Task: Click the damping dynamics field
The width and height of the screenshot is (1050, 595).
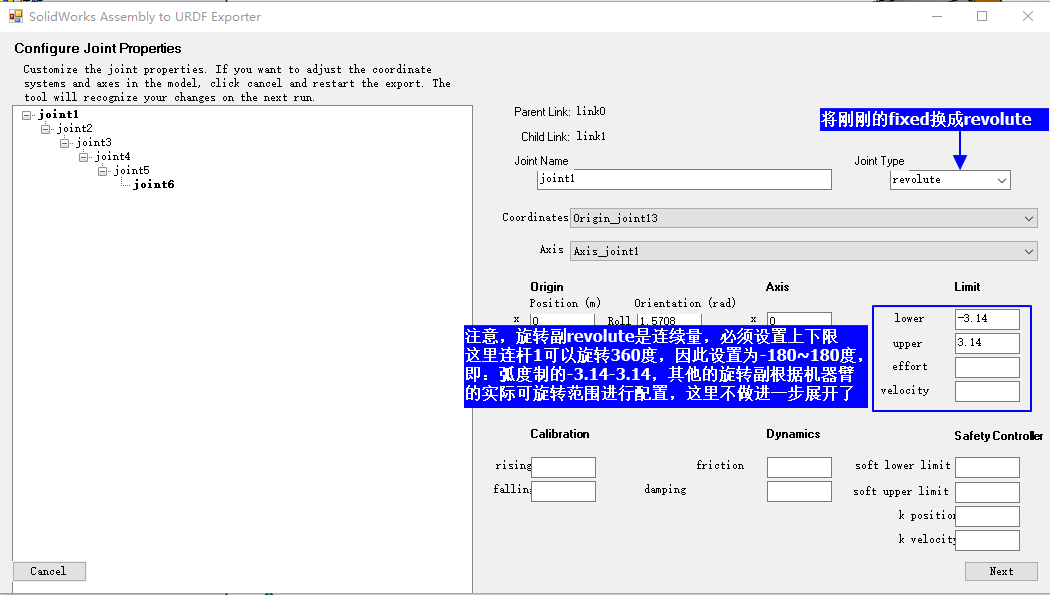Action: [799, 491]
